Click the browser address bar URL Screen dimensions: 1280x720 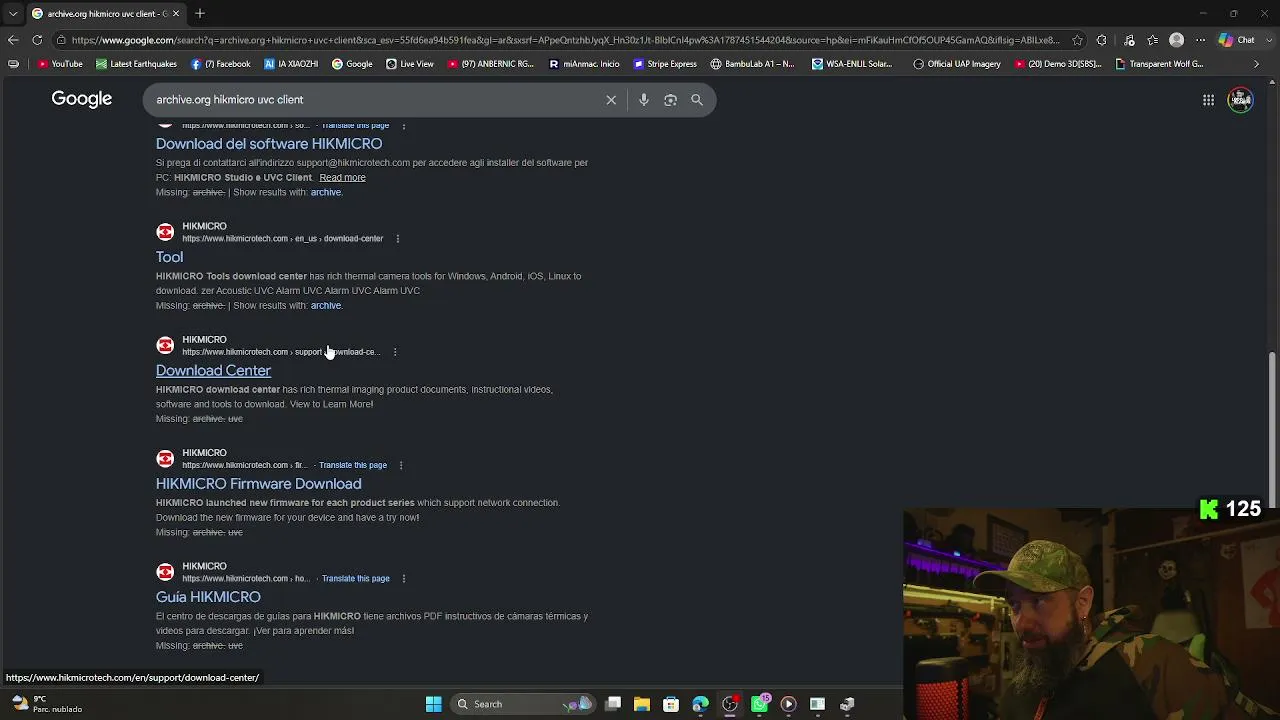pos(565,40)
